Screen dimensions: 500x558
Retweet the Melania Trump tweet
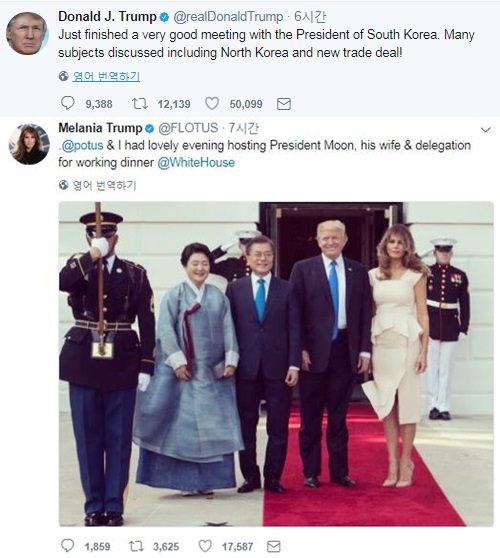click(136, 546)
